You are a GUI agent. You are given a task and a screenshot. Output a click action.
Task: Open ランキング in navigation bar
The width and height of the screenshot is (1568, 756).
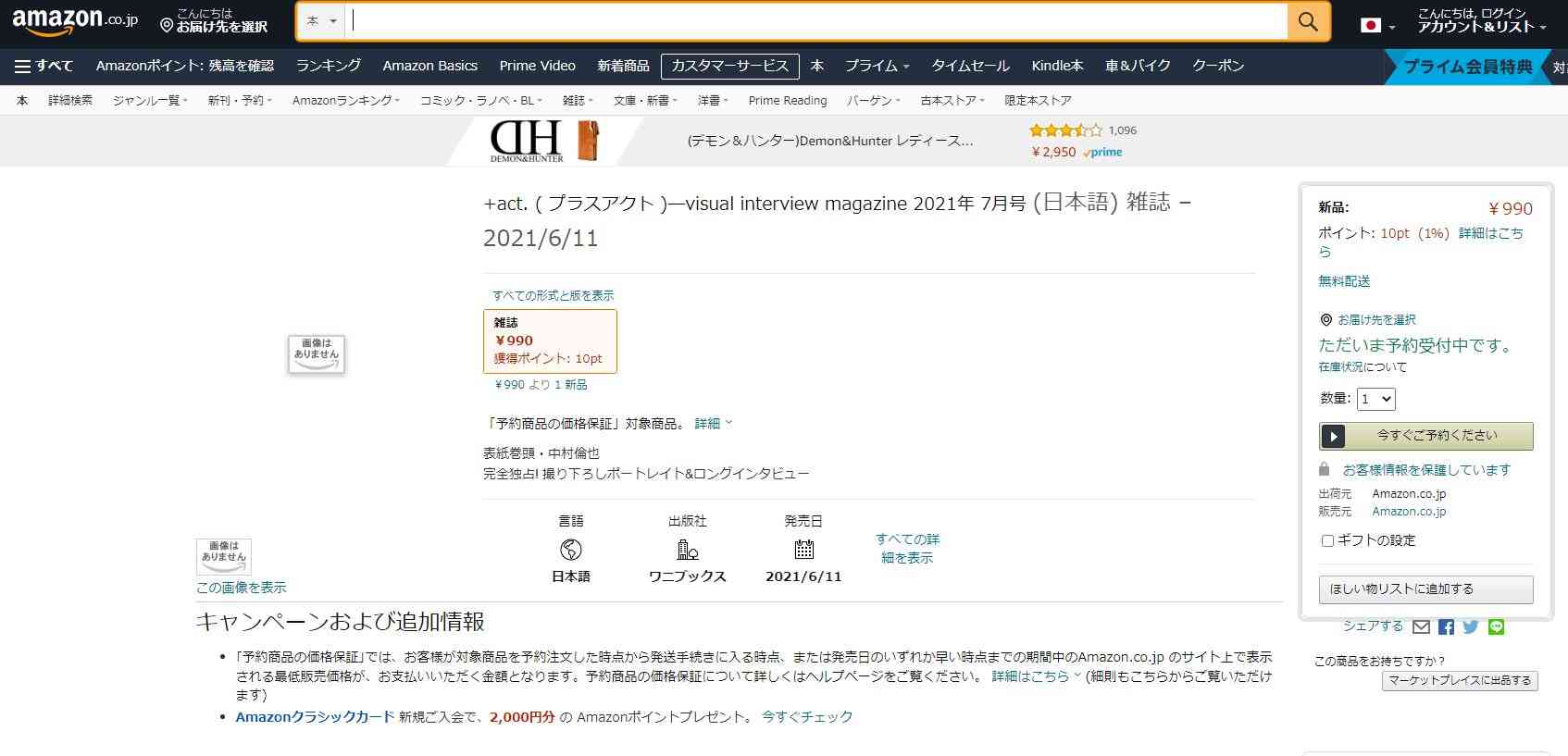point(329,66)
